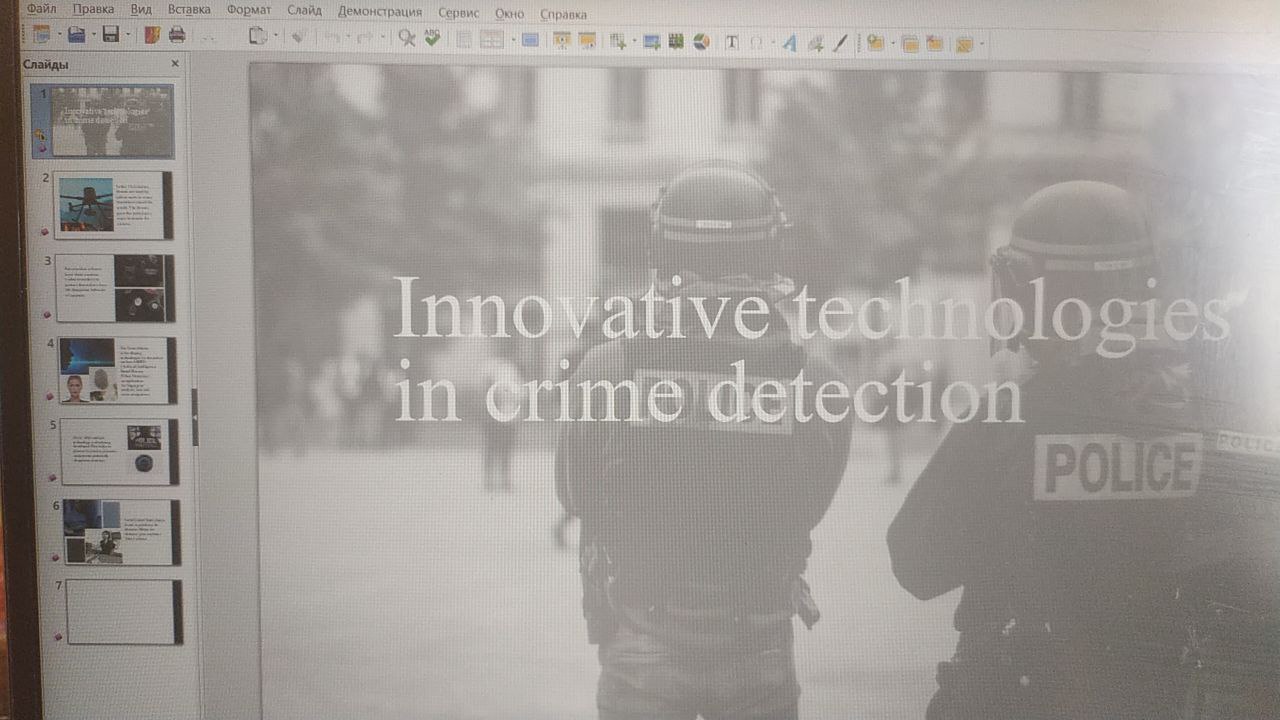Open the Формат menu

[248, 10]
